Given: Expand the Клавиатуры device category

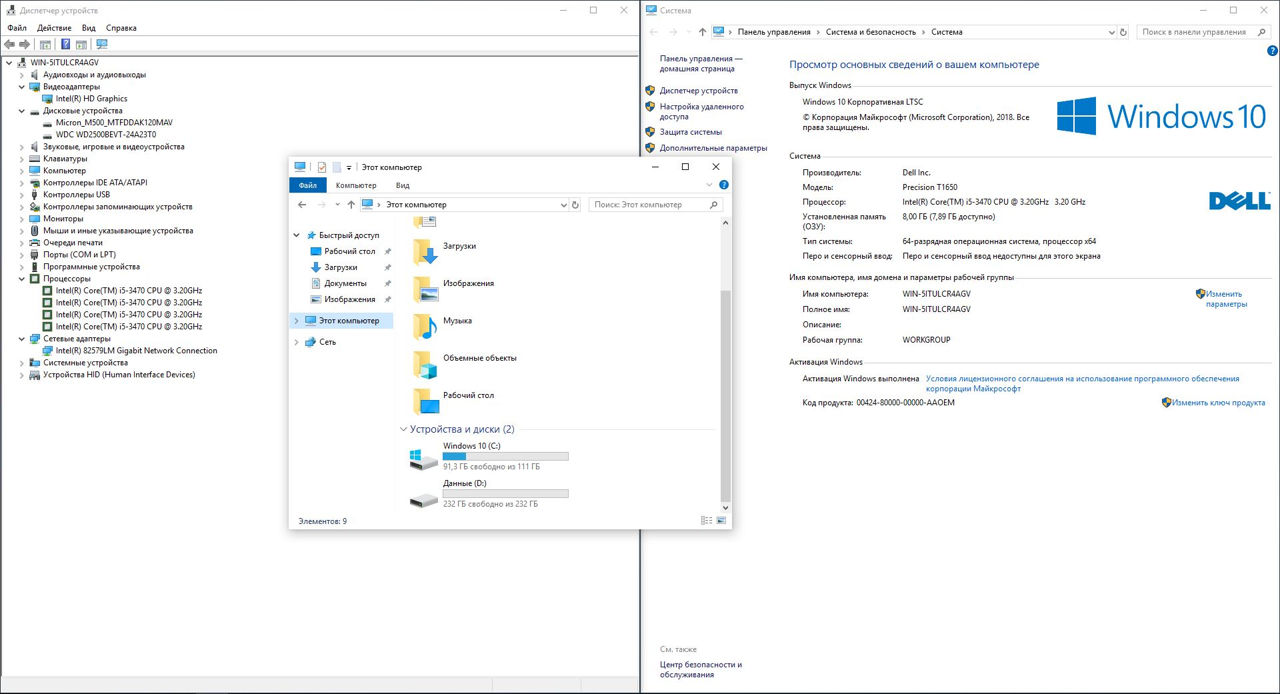Looking at the screenshot, I should (x=22, y=159).
